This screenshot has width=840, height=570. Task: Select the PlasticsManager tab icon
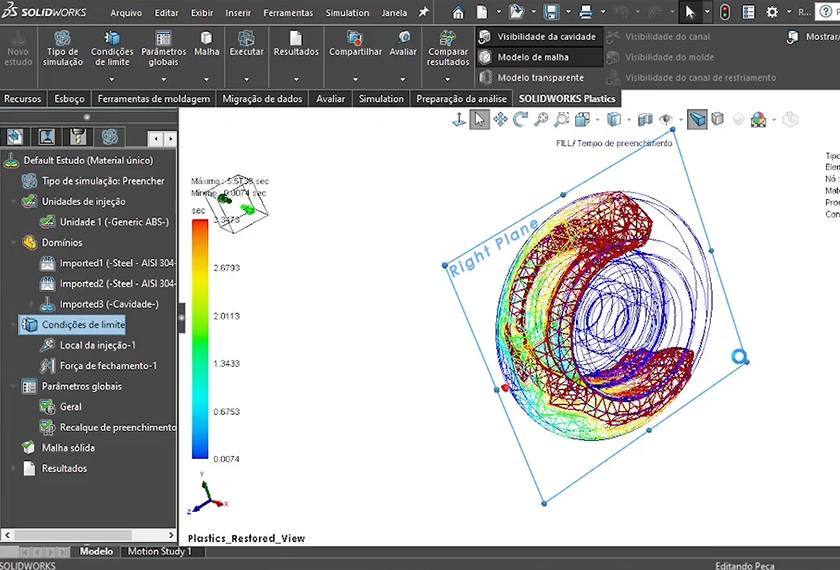click(x=109, y=137)
